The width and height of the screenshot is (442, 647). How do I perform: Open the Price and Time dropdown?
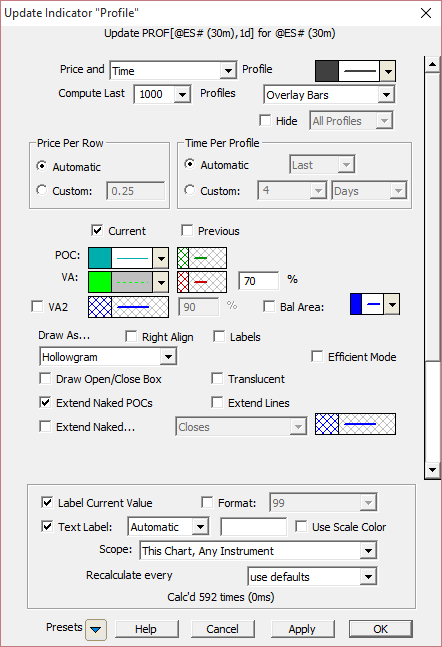(173, 71)
